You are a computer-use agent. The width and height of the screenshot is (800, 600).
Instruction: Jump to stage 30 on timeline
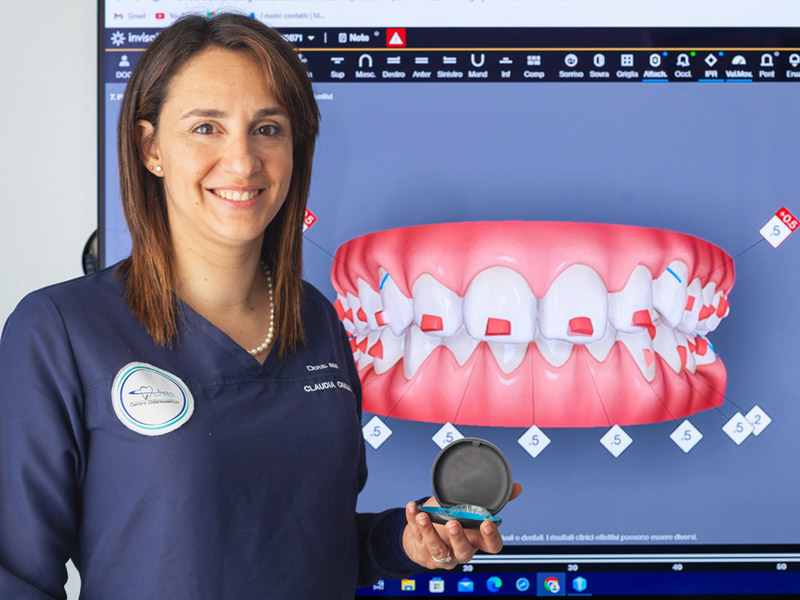tap(572, 567)
